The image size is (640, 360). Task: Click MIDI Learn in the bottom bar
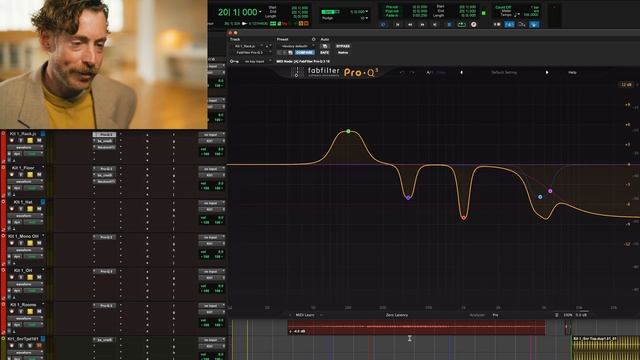305,315
